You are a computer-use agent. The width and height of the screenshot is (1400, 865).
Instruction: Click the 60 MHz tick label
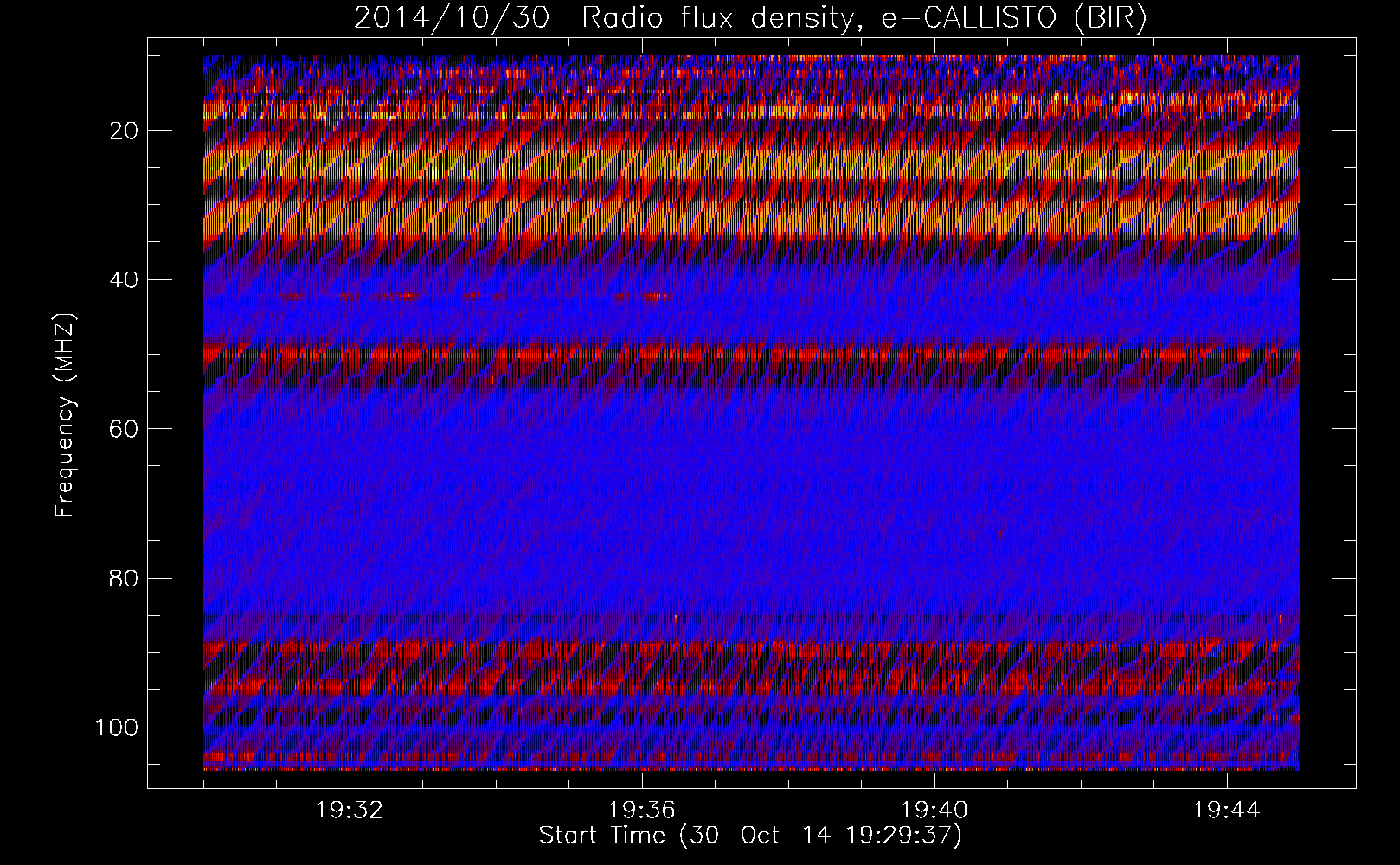(x=125, y=429)
